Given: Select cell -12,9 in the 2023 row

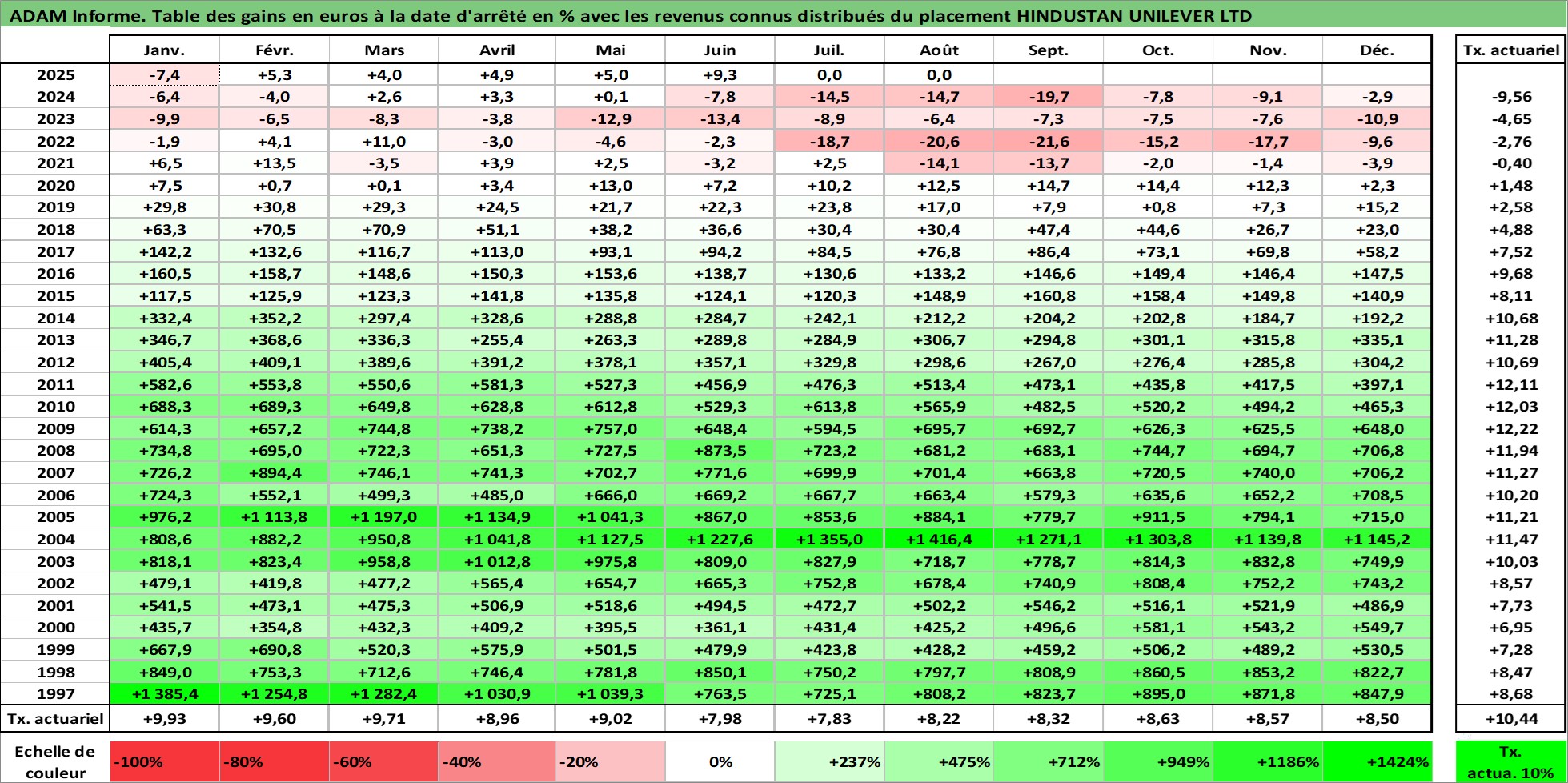Looking at the screenshot, I should [x=611, y=119].
